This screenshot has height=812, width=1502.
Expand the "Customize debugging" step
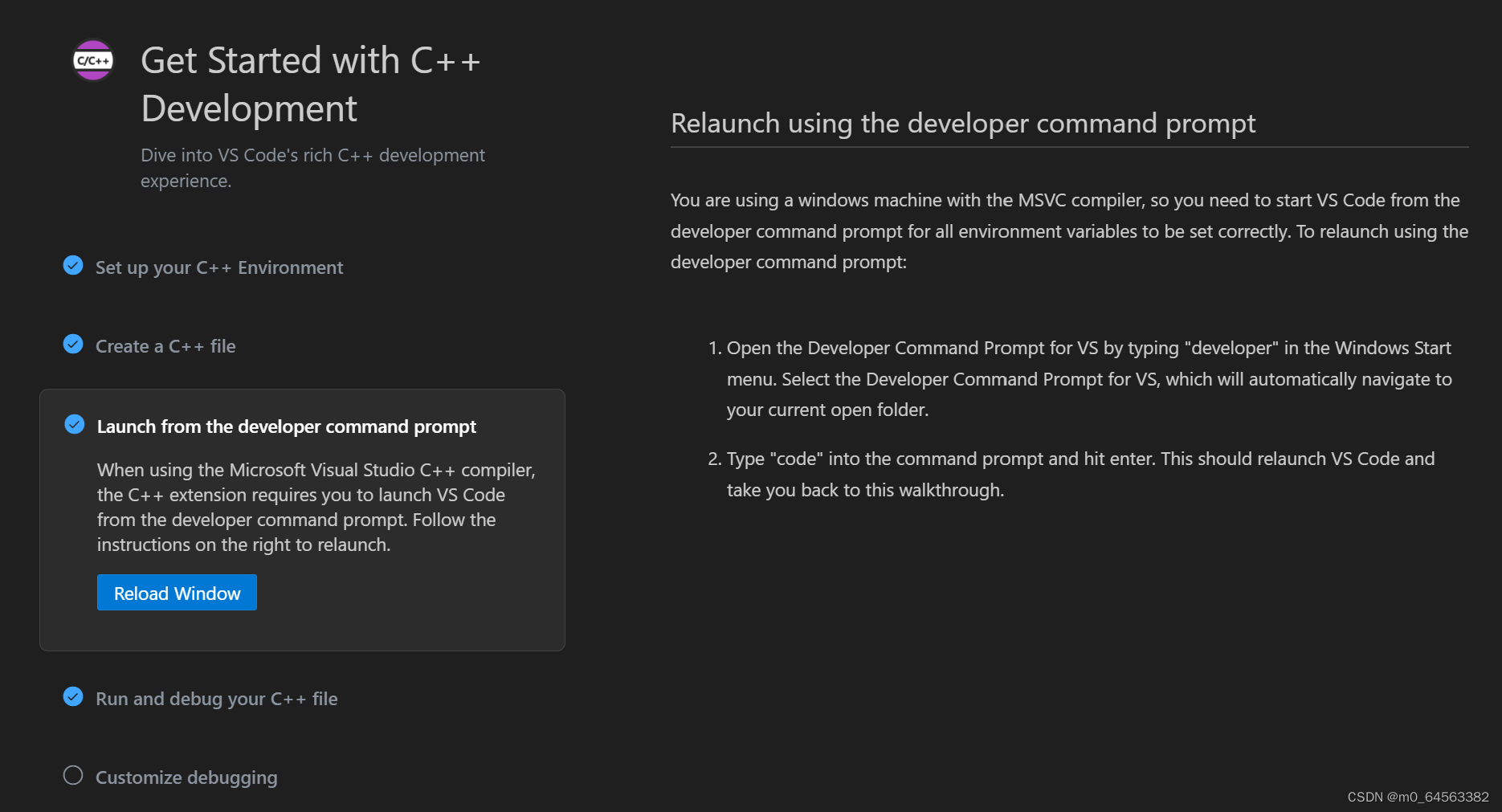pyautogui.click(x=186, y=777)
